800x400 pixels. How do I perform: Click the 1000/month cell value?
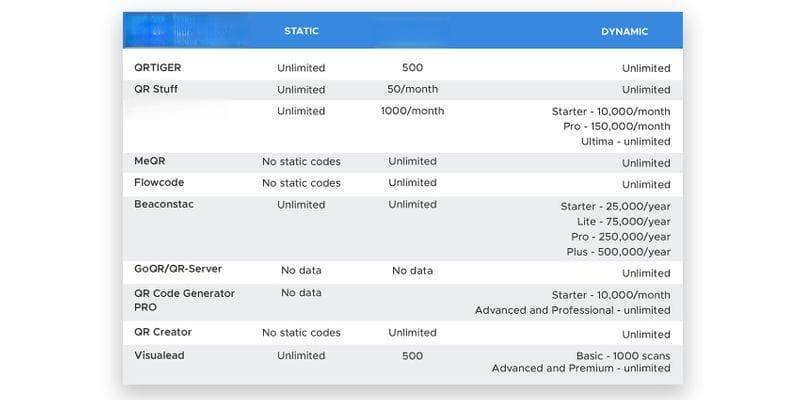pos(412,111)
